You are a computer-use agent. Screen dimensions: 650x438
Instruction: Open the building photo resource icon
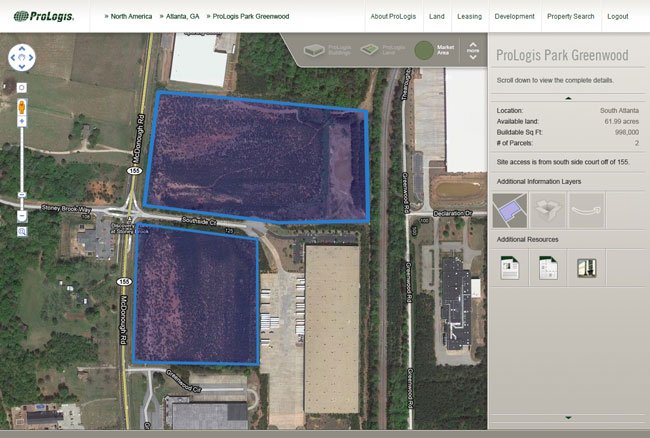pos(587,268)
